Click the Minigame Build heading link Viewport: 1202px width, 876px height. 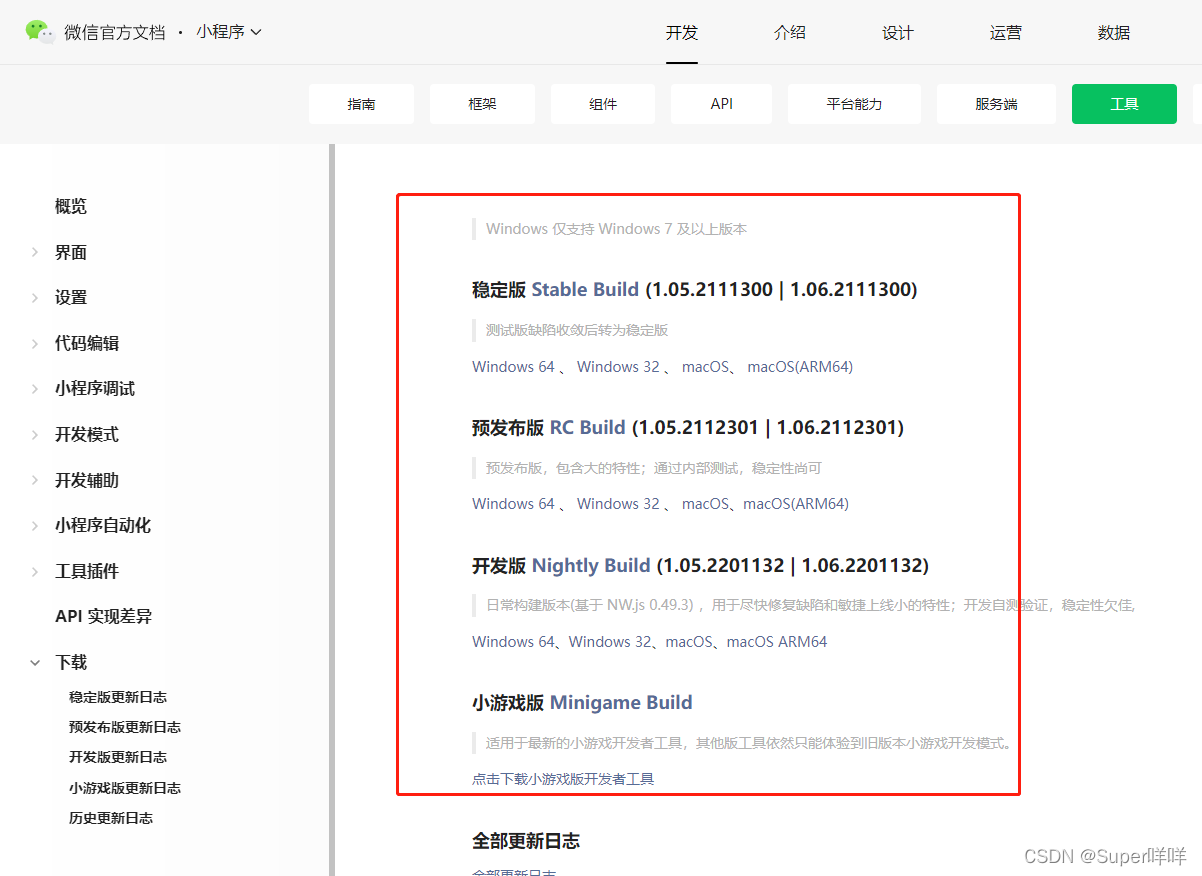(621, 703)
